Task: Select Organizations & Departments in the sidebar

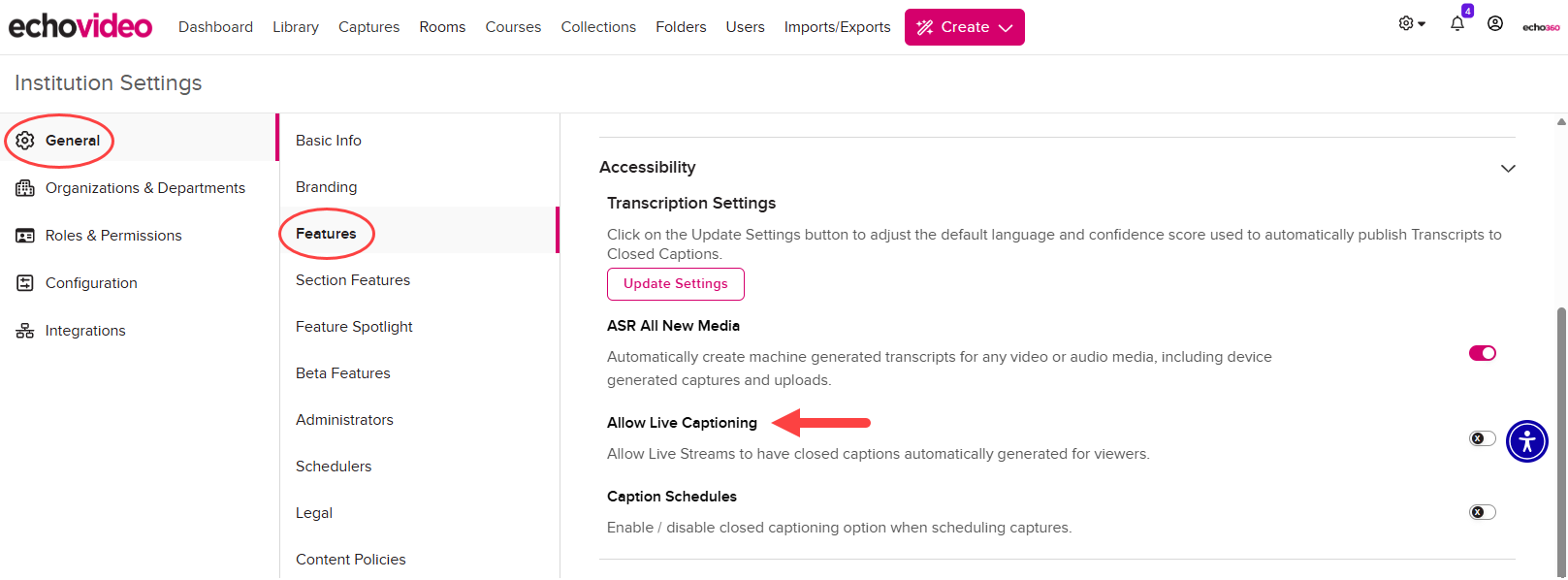Action: click(145, 187)
